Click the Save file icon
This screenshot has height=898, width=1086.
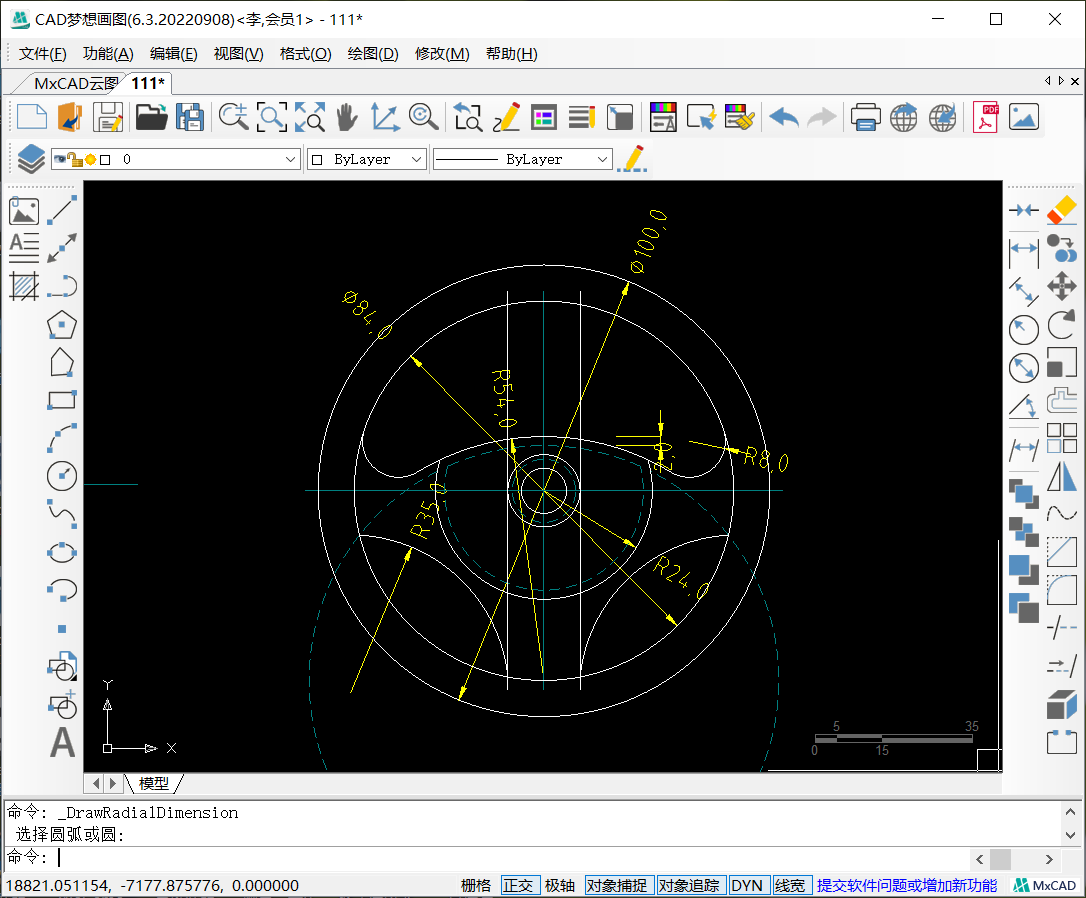(108, 116)
